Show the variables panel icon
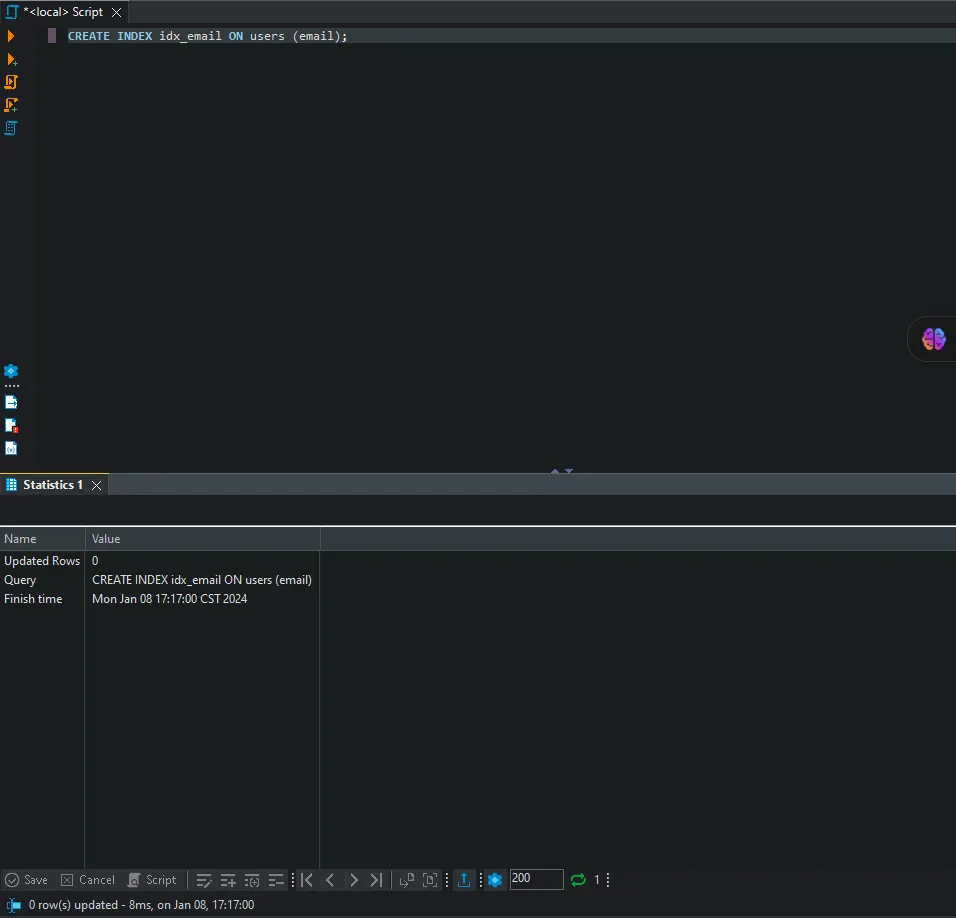 point(11,448)
